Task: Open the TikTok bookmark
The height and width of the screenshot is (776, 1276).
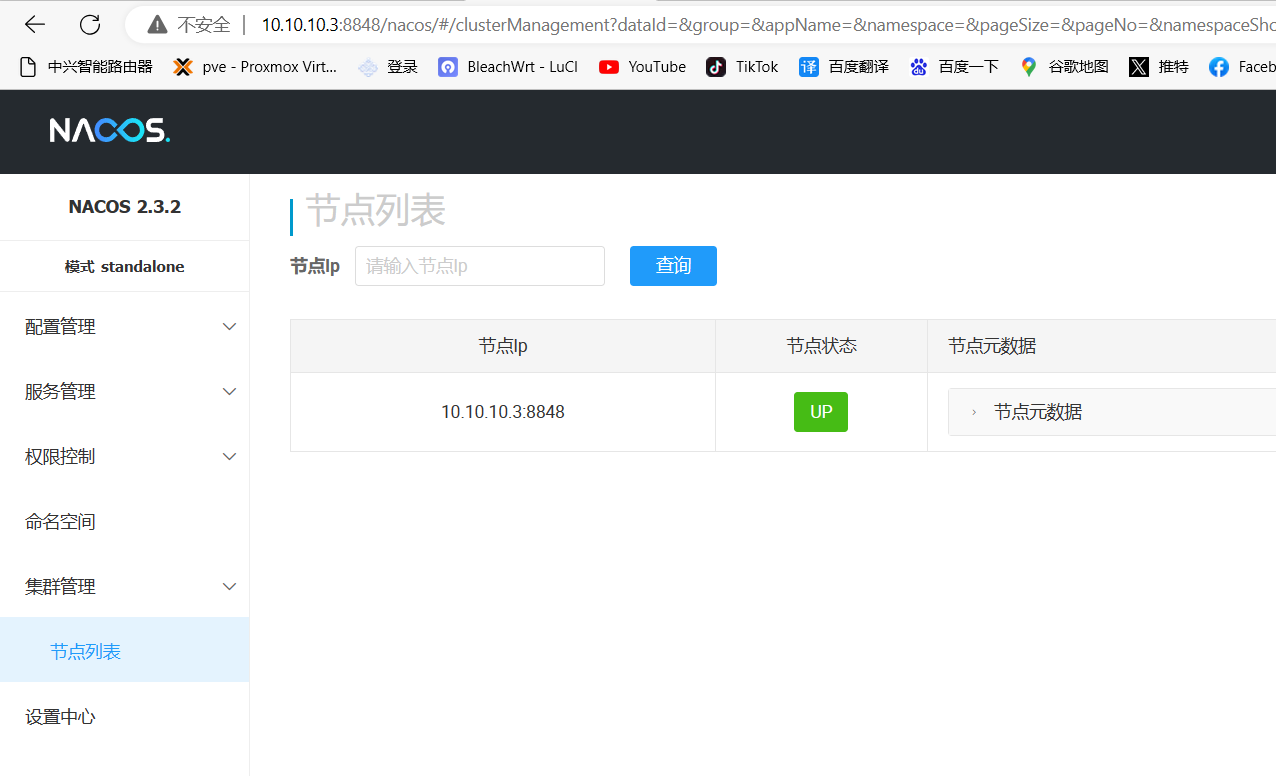Action: coord(742,67)
